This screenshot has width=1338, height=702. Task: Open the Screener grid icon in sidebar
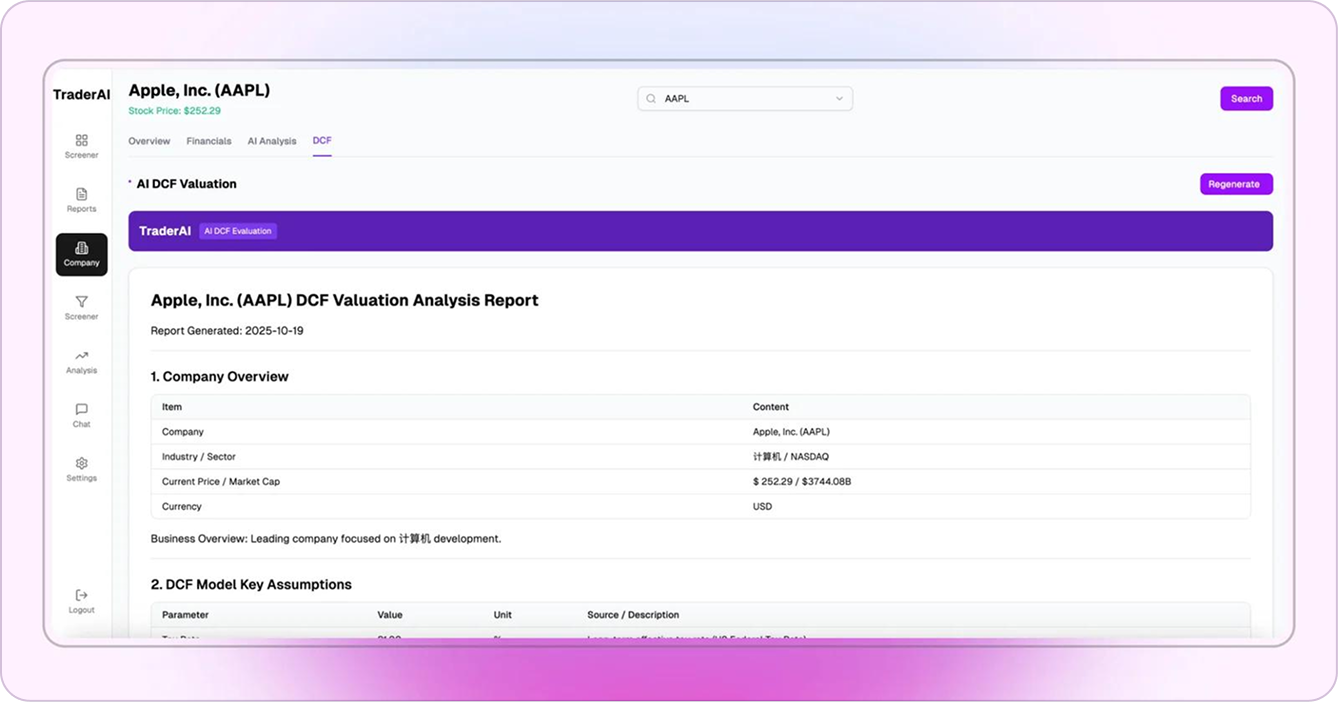tap(82, 141)
